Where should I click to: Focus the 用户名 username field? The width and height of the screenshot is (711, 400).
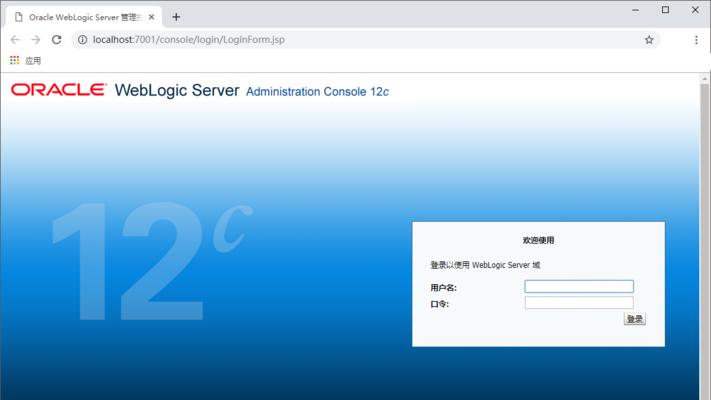pos(579,286)
